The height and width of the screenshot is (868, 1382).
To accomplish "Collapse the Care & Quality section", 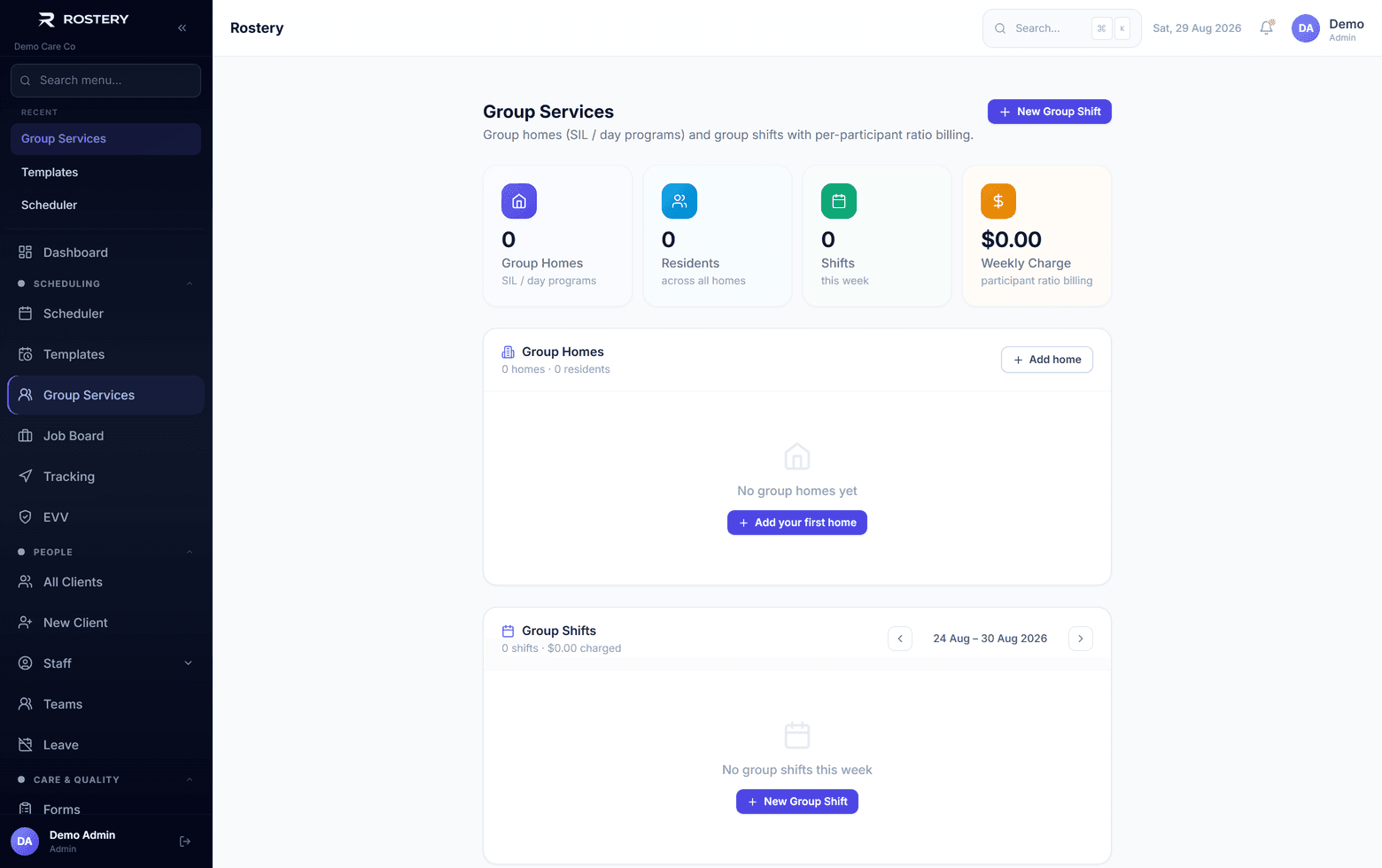I will tap(190, 779).
